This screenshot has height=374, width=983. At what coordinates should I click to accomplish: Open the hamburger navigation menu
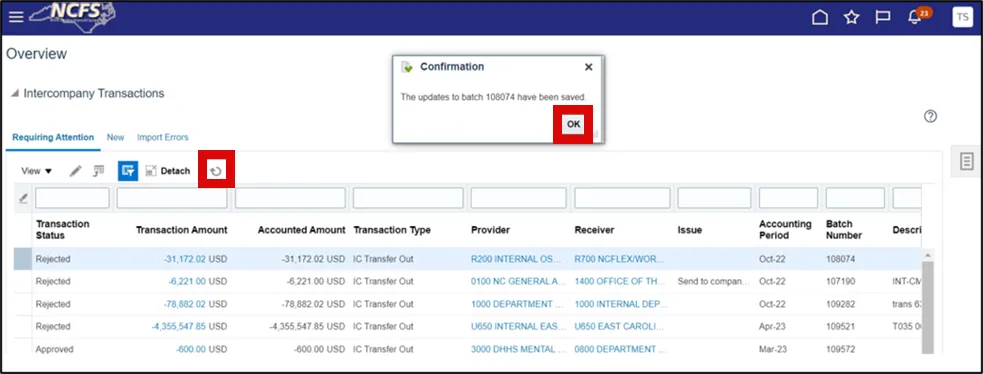(x=16, y=17)
